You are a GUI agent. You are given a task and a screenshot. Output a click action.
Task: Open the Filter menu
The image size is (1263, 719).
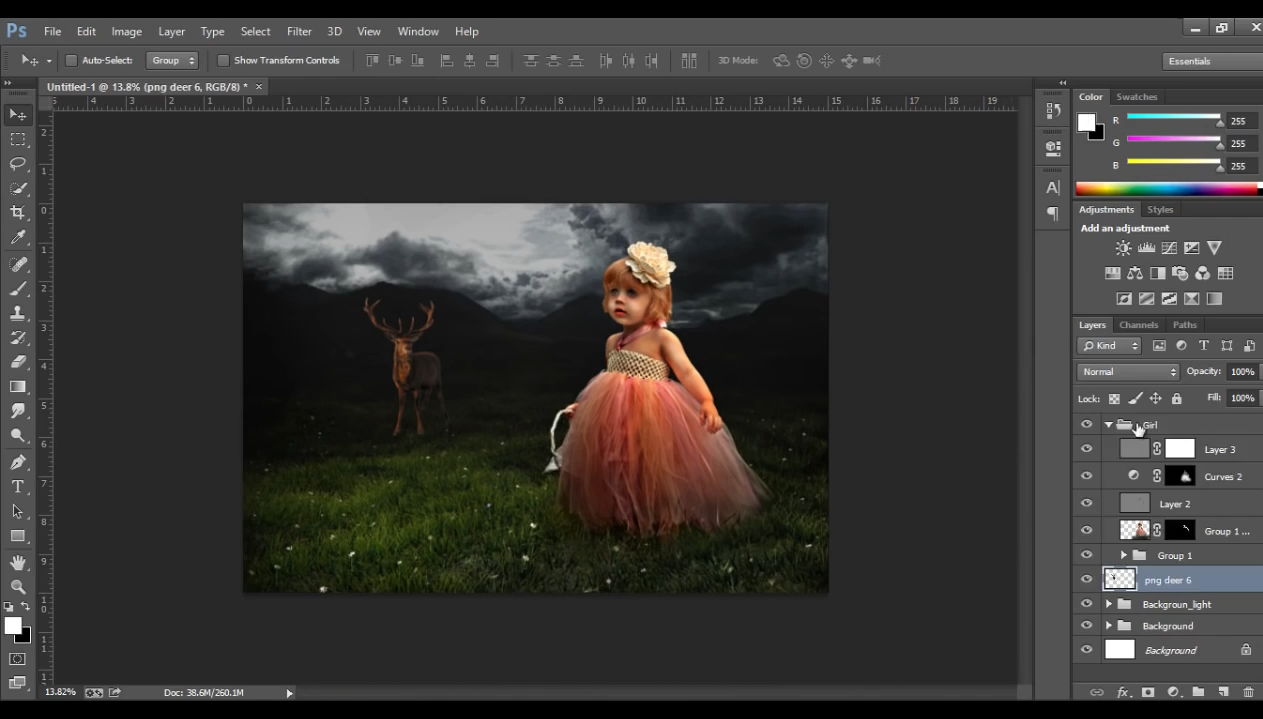(298, 31)
